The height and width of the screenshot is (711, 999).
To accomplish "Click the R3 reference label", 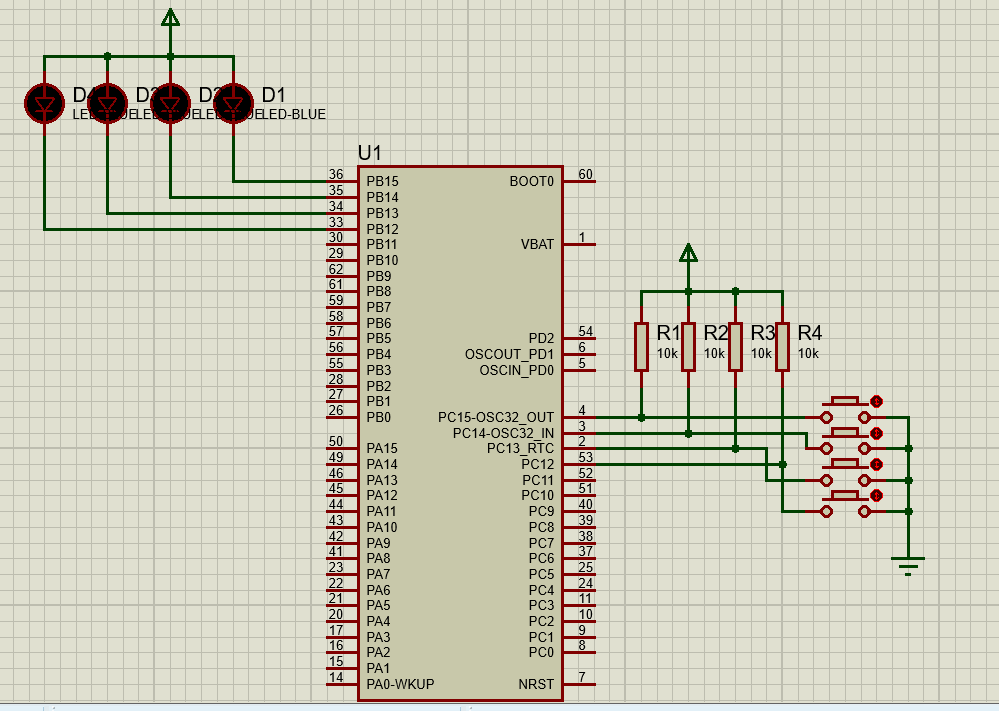I will point(762,333).
